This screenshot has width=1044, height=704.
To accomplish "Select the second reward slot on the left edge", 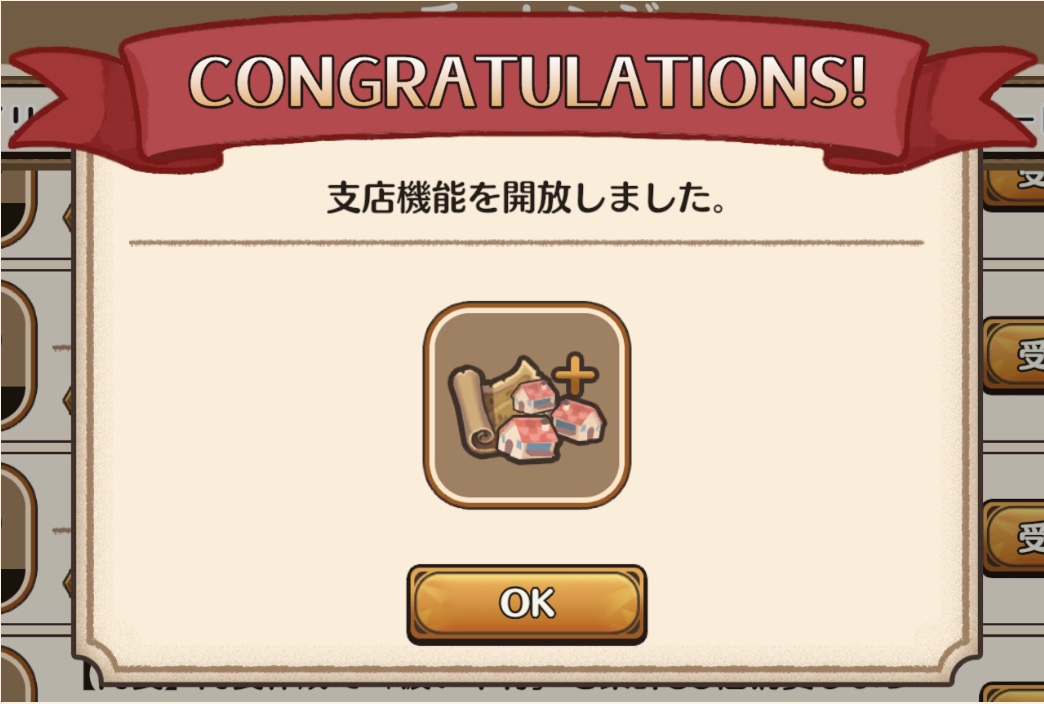I will pyautogui.click(x=17, y=355).
